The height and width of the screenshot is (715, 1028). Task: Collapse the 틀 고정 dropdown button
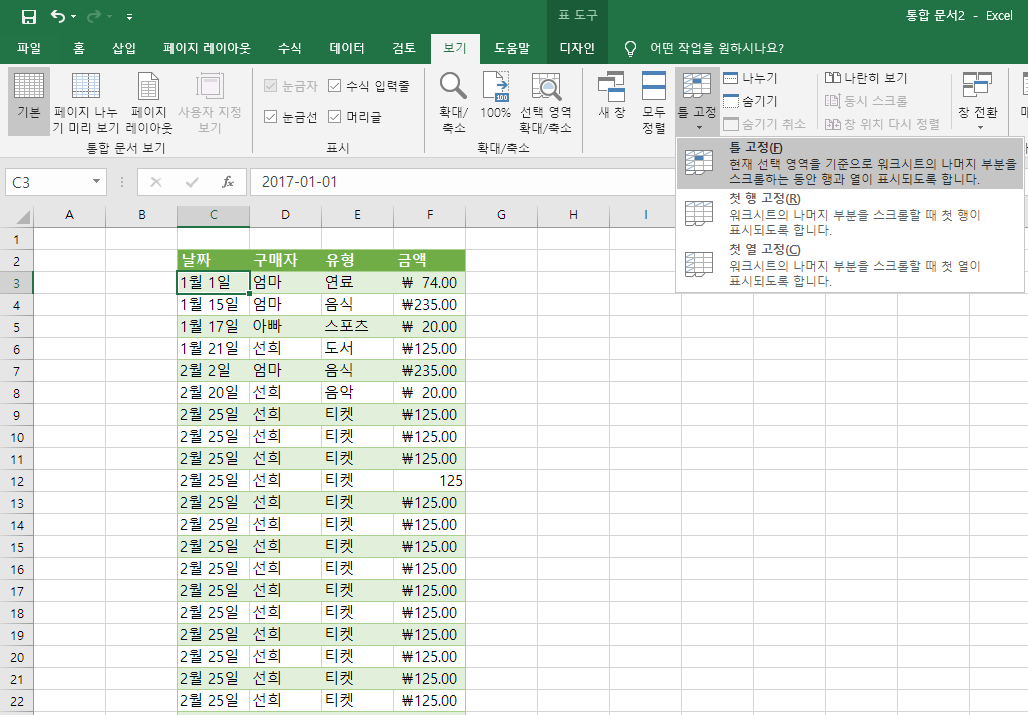pyautogui.click(x=697, y=101)
